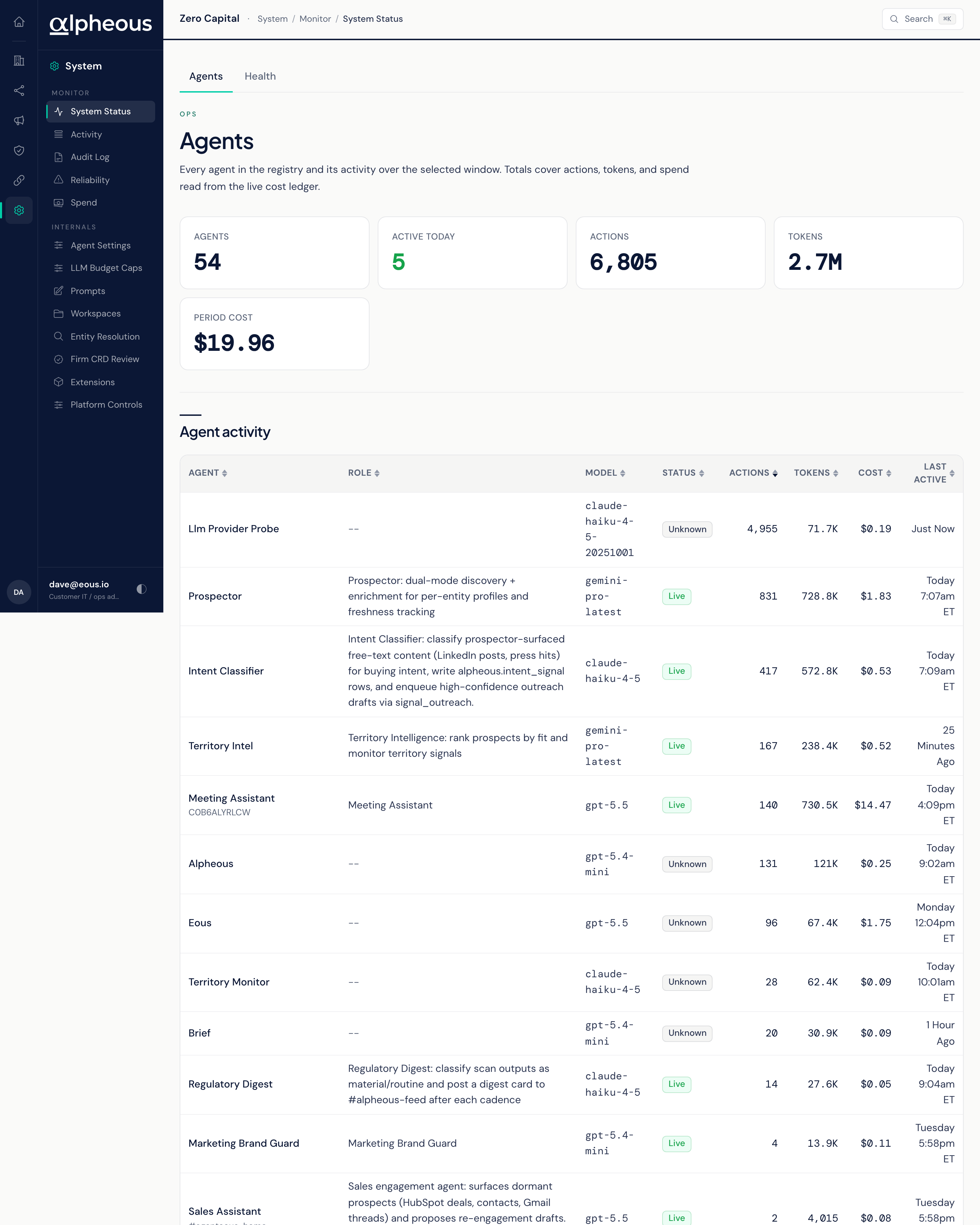Sort the table by Actions column
Screen dimensions: 980x1225
point(753,473)
